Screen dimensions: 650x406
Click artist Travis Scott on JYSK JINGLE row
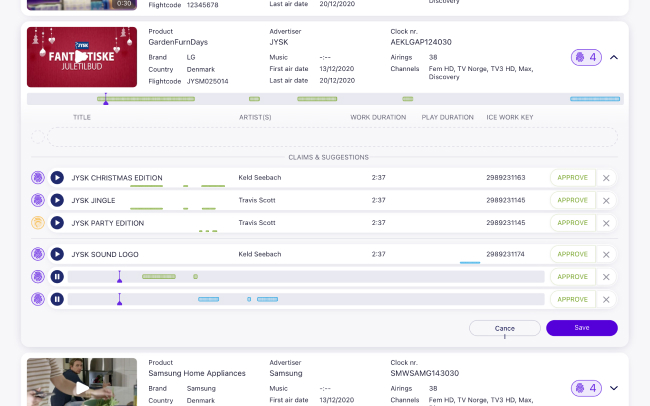[x=257, y=200]
